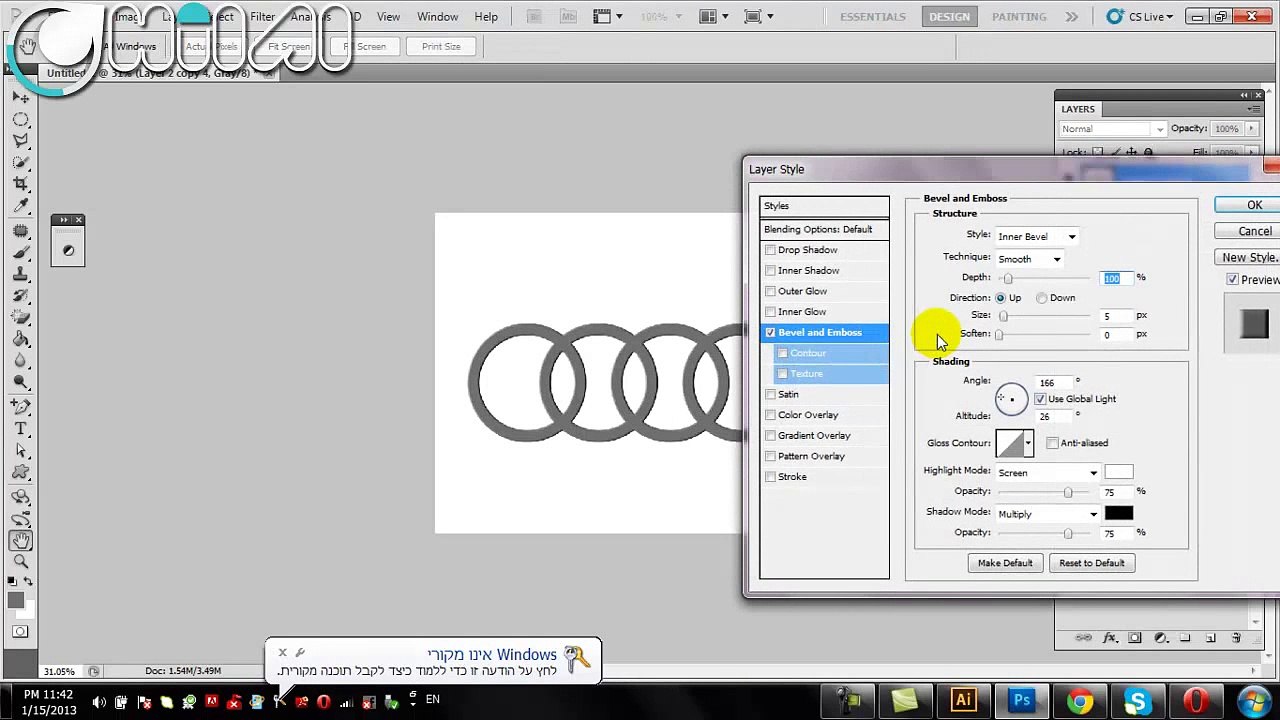
Task: Click the Highlight Mode white color swatch
Action: pyautogui.click(x=1119, y=472)
